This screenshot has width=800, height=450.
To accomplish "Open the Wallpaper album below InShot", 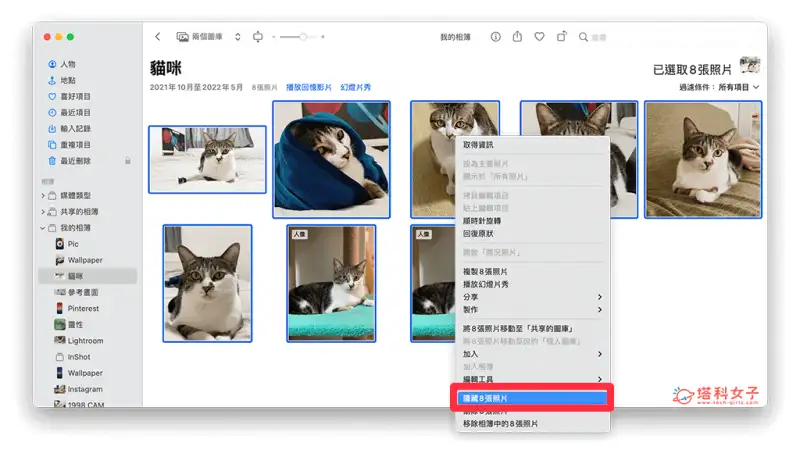I will (85, 373).
